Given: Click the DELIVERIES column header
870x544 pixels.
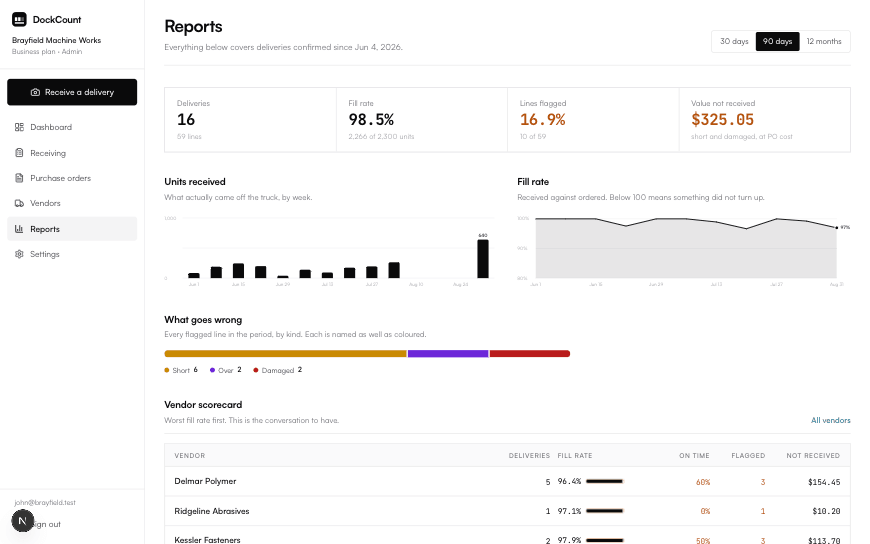Looking at the screenshot, I should [x=529, y=456].
